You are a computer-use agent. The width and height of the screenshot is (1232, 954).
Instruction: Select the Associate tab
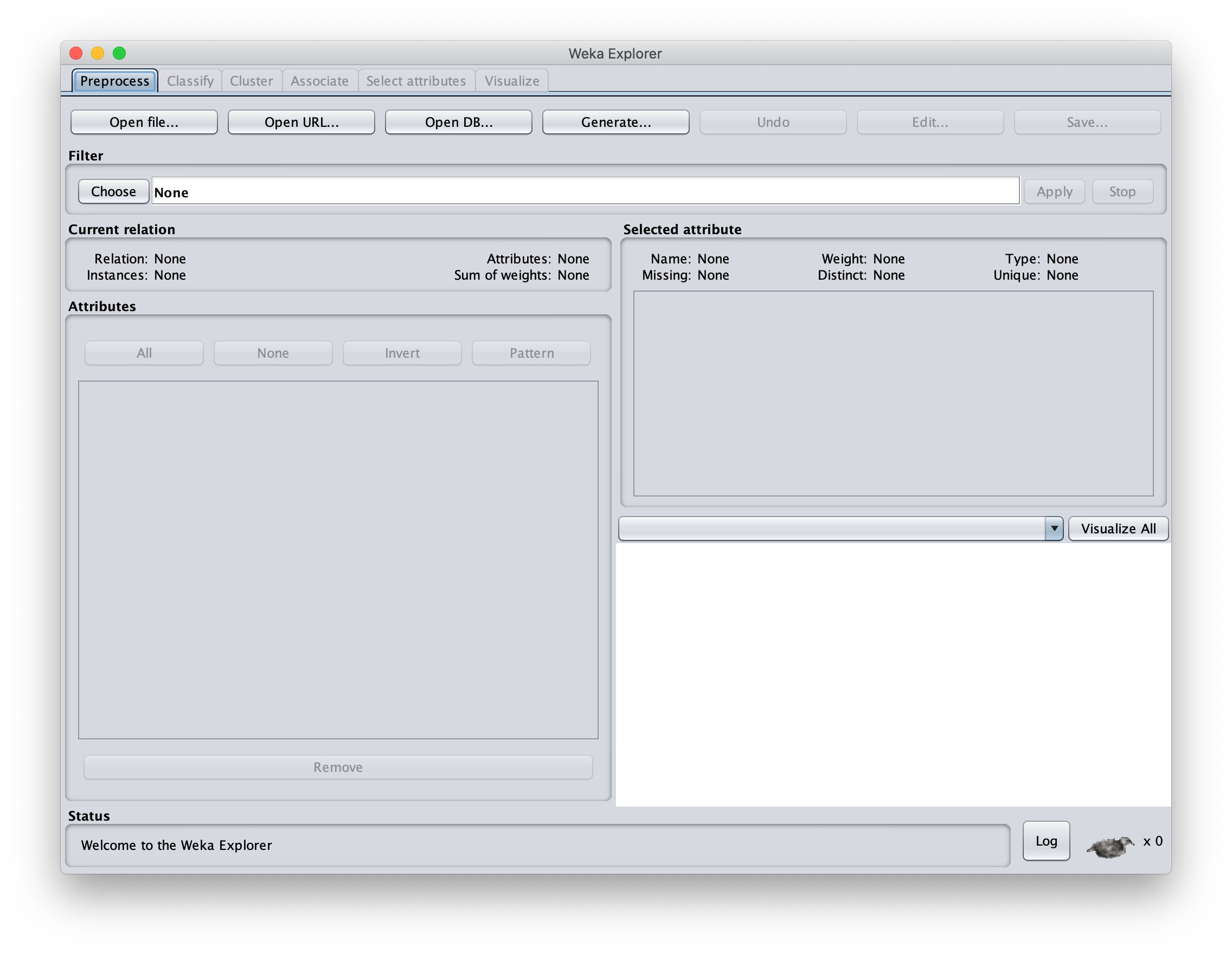(x=319, y=81)
